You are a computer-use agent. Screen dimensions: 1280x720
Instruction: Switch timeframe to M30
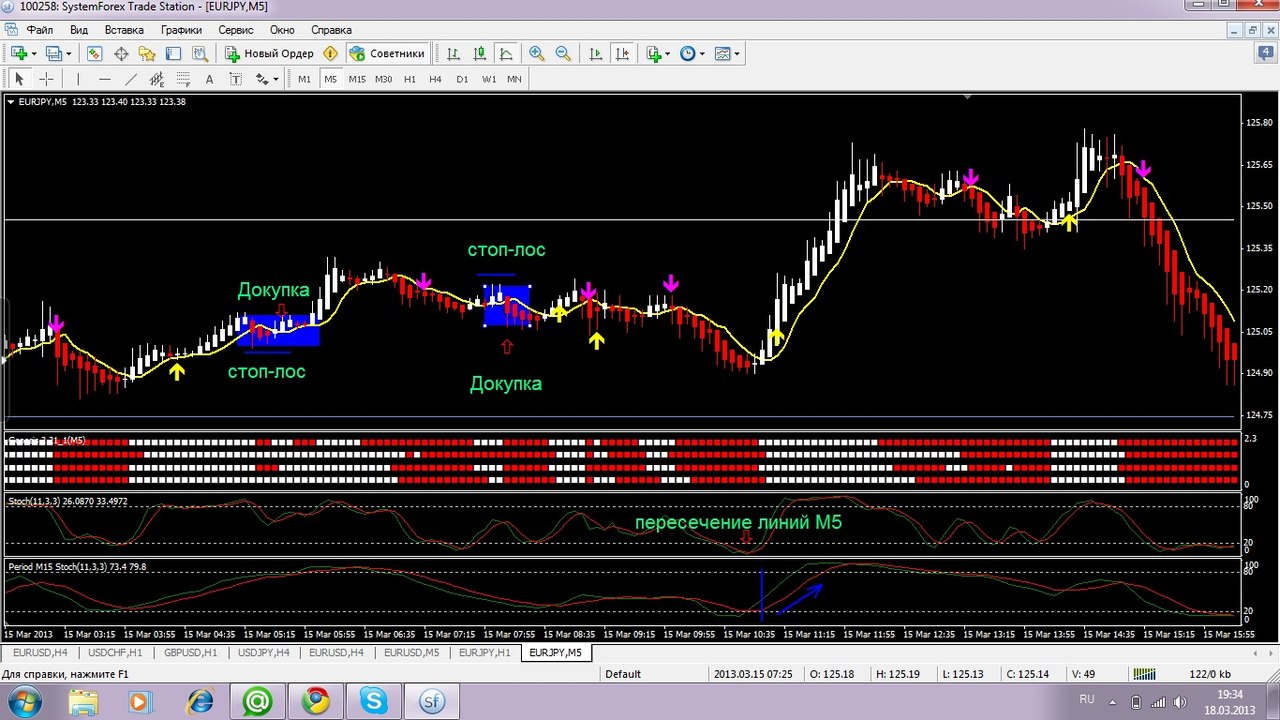point(383,79)
